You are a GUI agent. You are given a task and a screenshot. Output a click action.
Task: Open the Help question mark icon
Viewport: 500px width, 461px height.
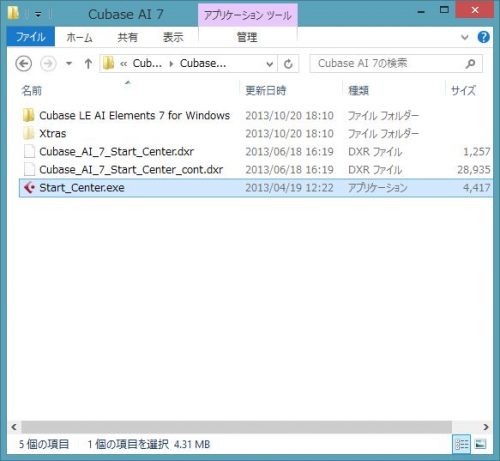tap(483, 37)
